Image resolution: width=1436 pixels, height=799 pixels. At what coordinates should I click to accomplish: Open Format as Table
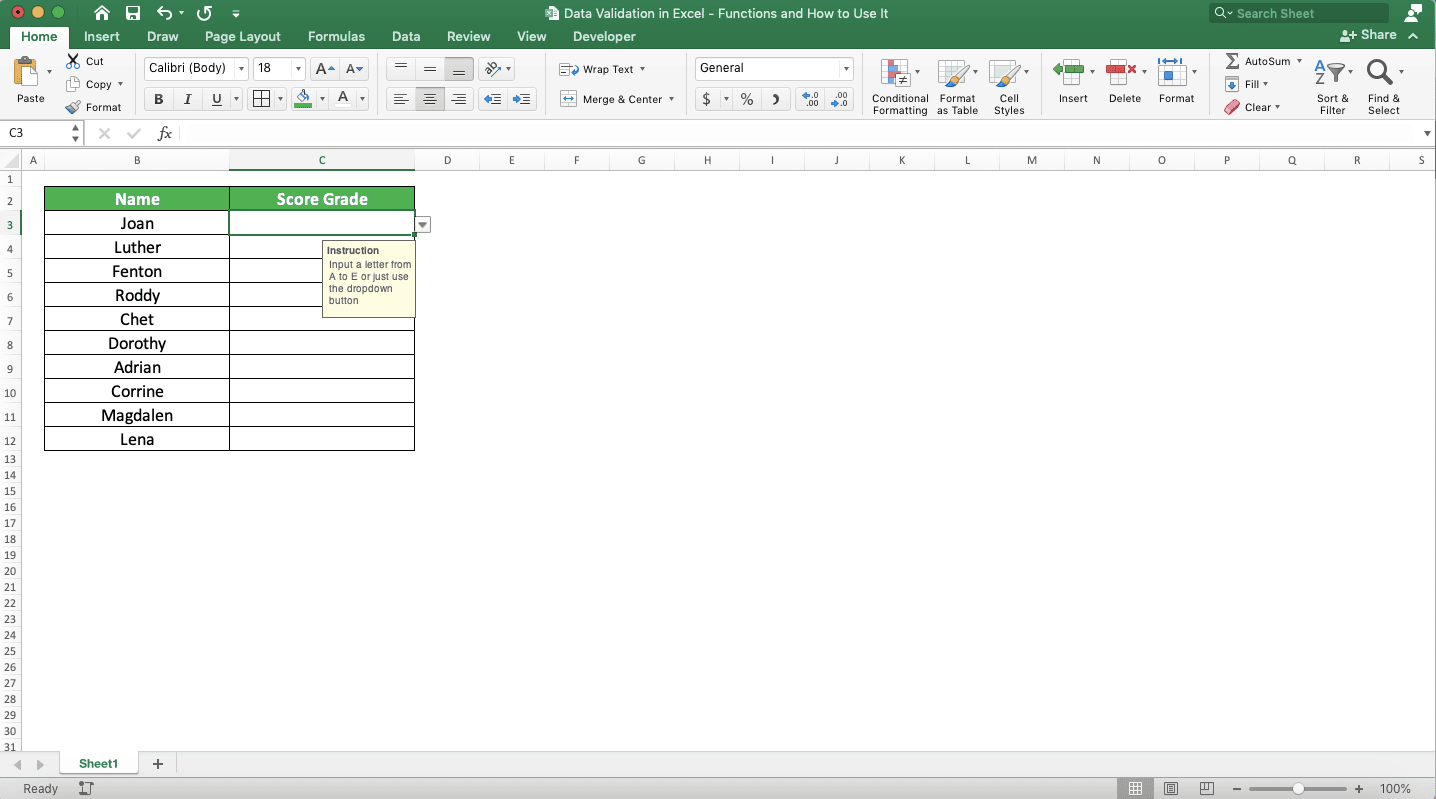tap(957, 87)
